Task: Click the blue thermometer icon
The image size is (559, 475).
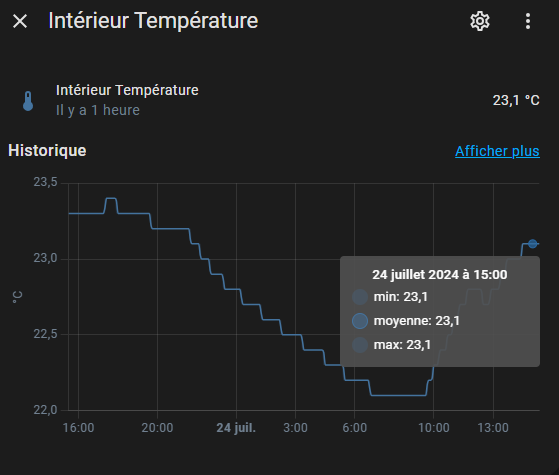Action: tap(28, 101)
